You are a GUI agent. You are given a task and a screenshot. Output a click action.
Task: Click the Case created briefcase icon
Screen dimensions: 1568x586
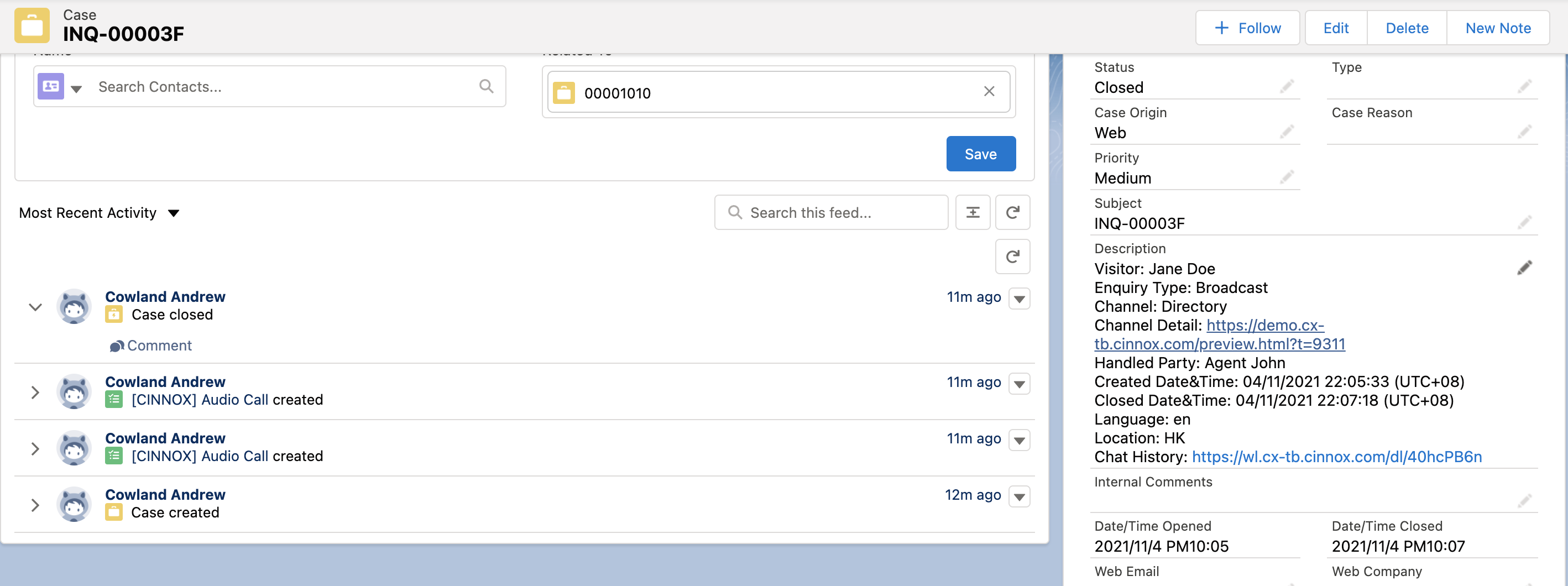[114, 512]
